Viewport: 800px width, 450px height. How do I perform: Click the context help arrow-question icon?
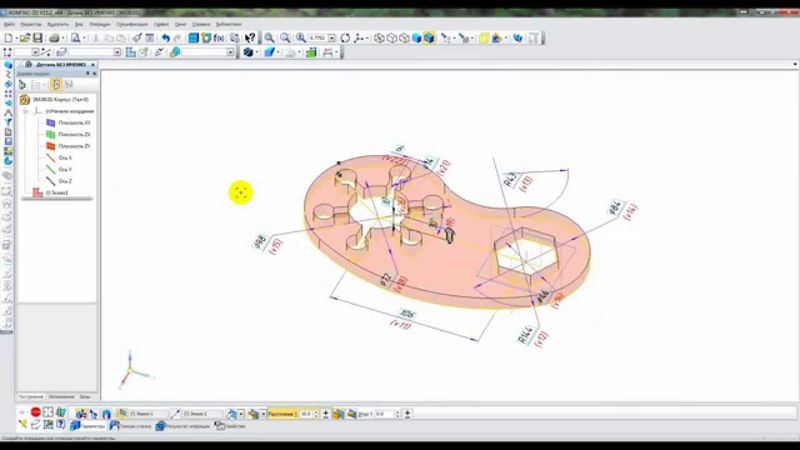[250, 38]
